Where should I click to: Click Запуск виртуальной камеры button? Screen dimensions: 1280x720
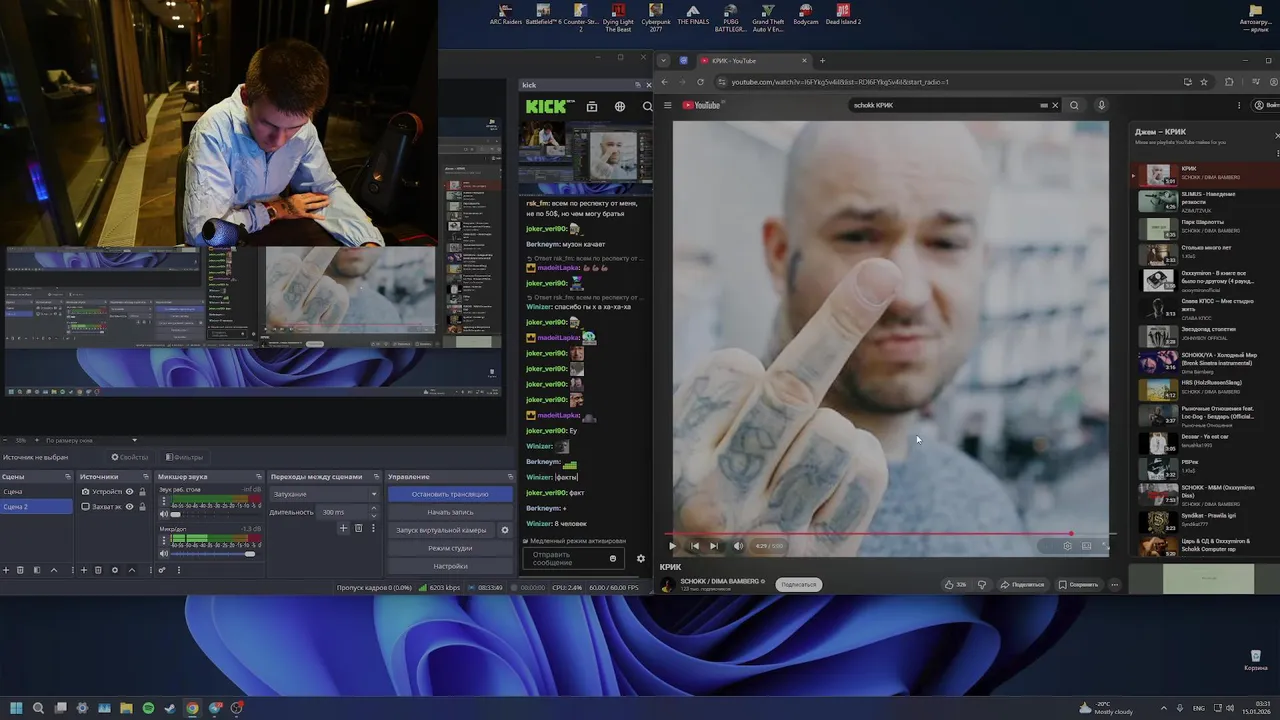point(441,530)
